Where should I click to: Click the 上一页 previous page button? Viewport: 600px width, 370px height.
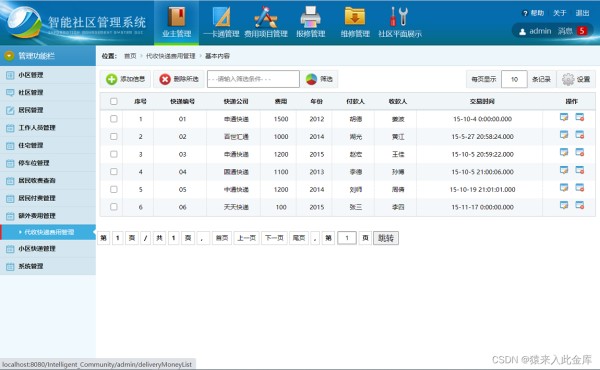(x=246, y=238)
